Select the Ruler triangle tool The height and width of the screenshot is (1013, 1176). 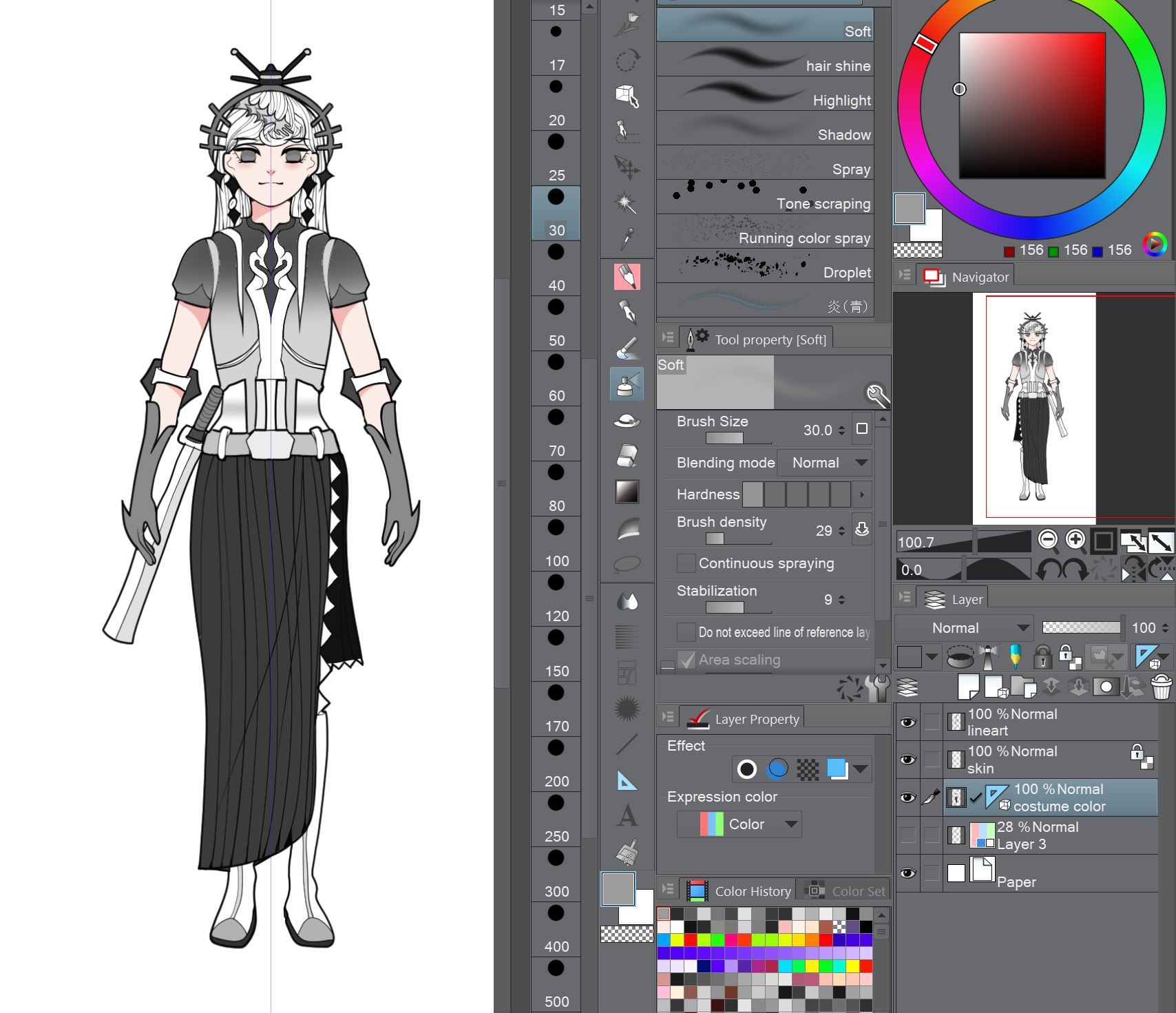(627, 780)
